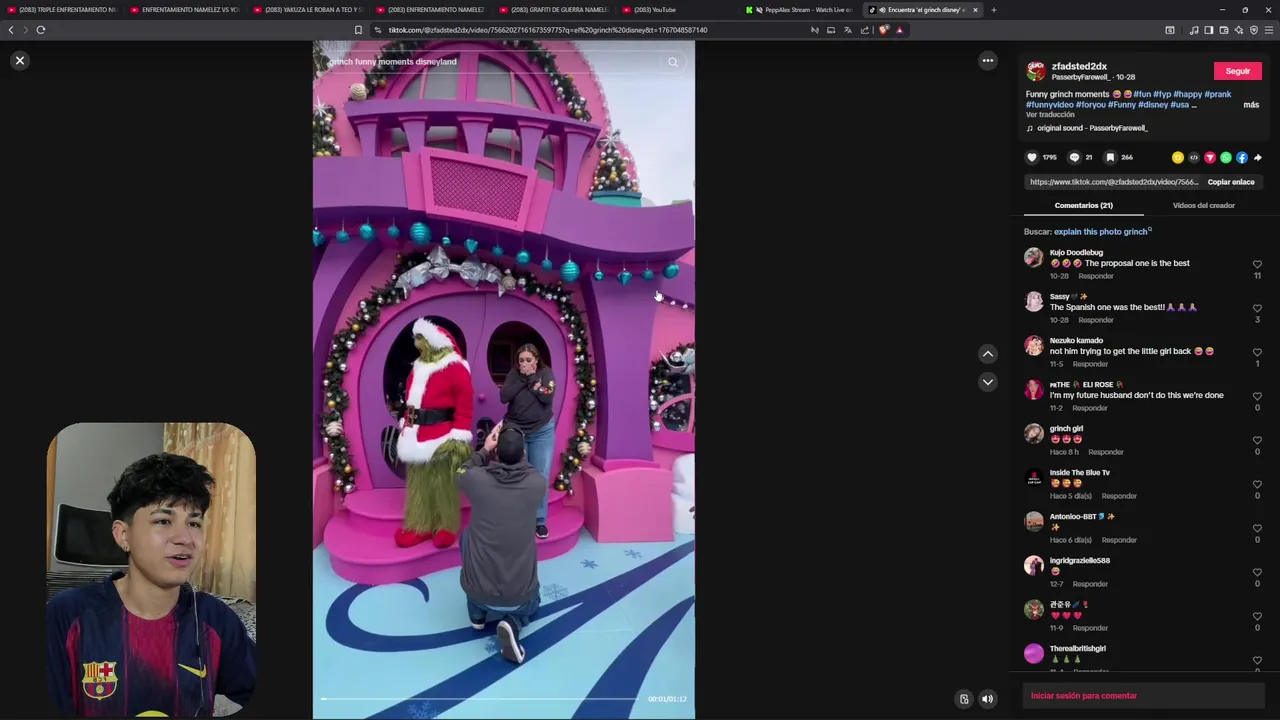Go to next video with down arrow

[987, 382]
